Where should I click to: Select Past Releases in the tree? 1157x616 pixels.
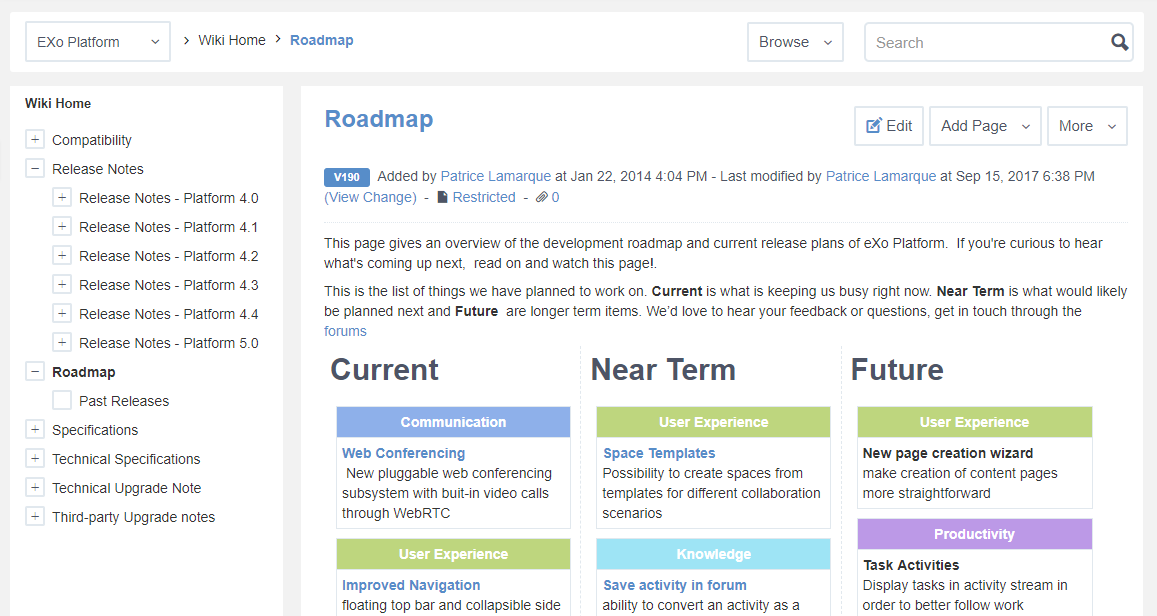click(x=124, y=401)
